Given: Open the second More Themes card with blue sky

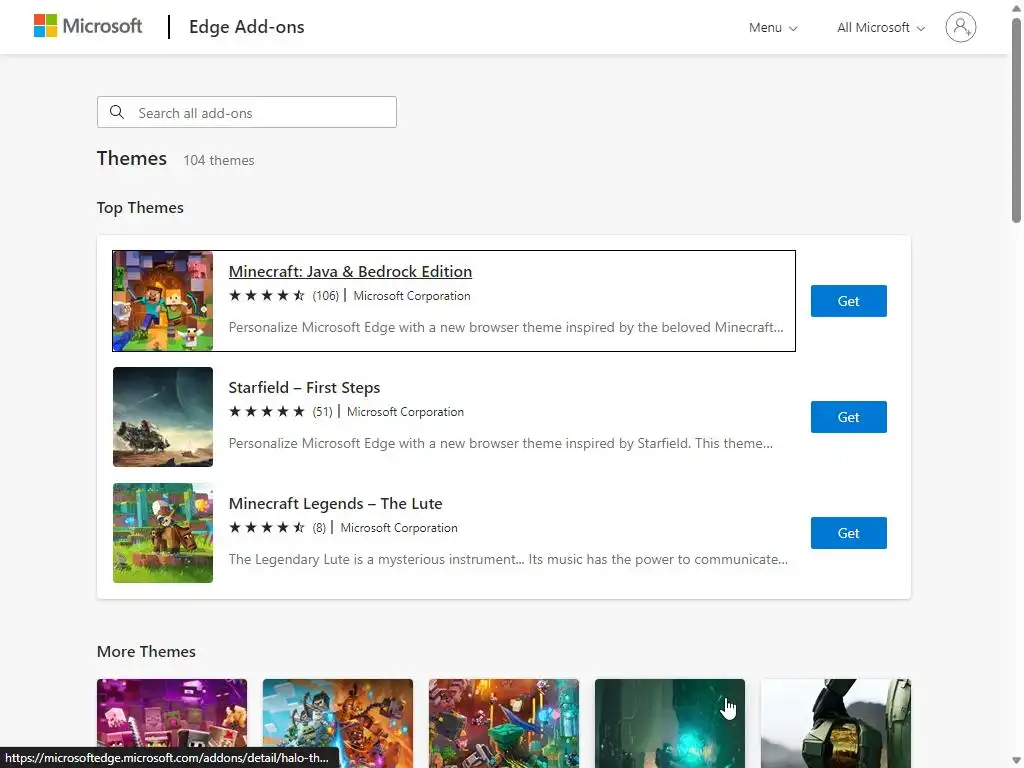Looking at the screenshot, I should click(x=338, y=724).
